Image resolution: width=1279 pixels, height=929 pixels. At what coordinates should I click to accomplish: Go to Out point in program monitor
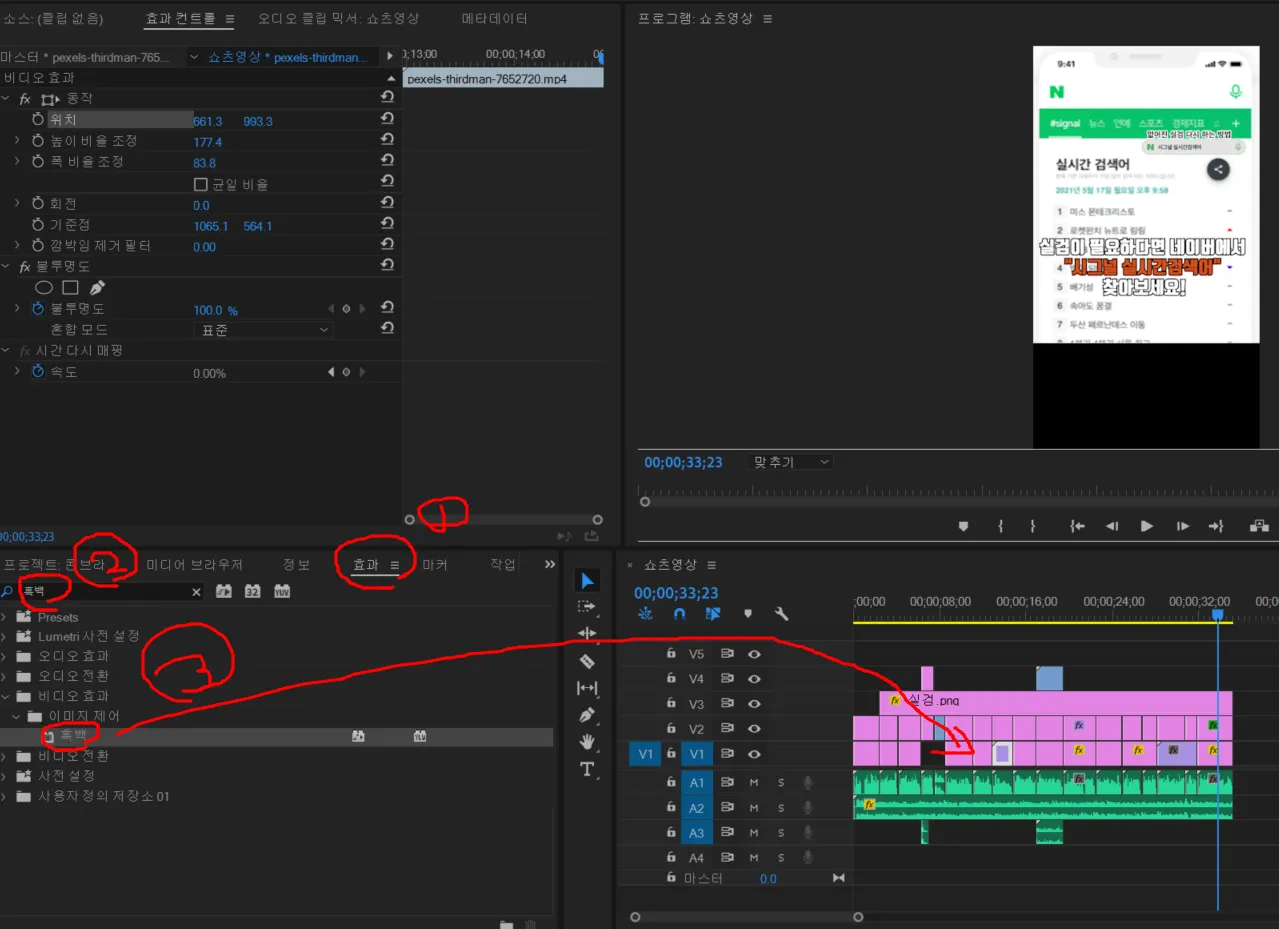1216,526
